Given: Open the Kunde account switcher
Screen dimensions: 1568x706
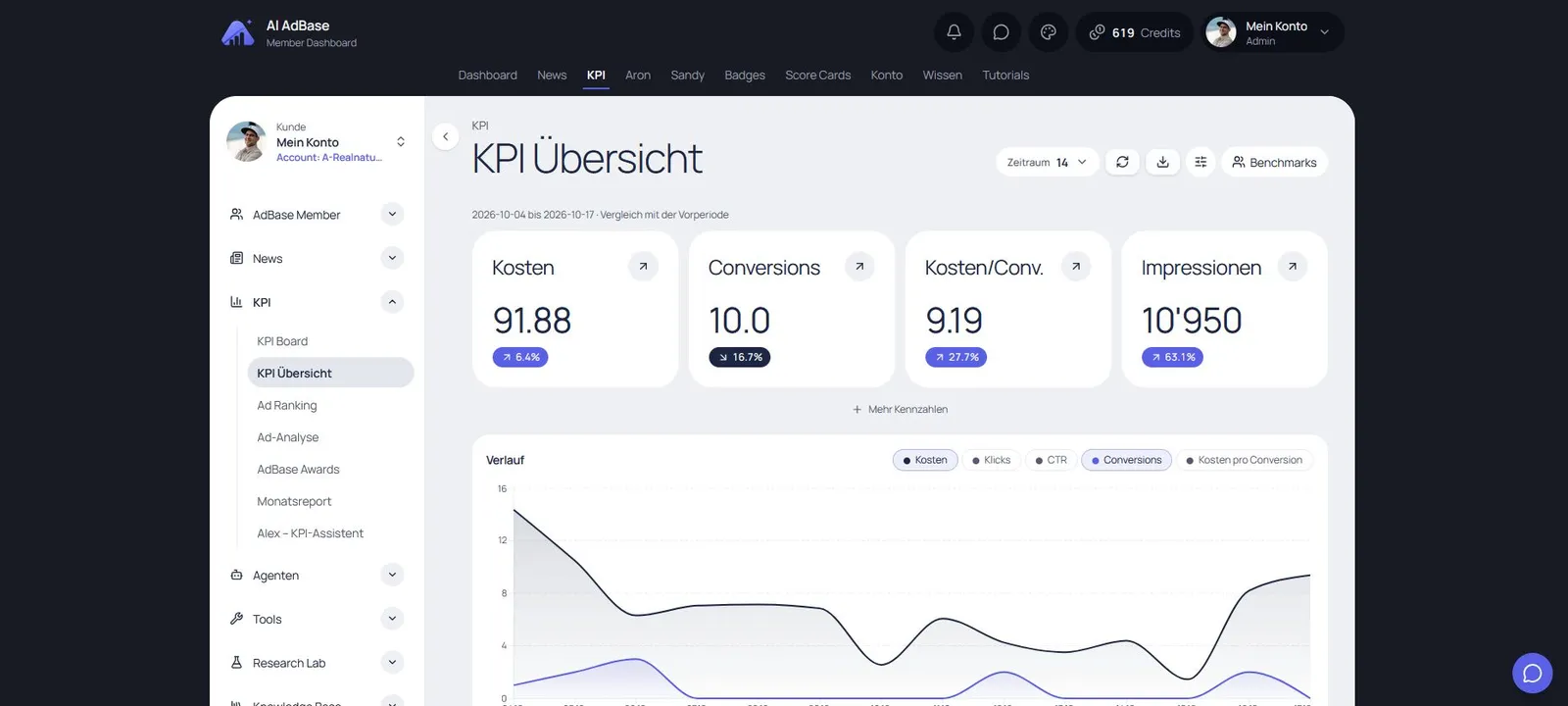Looking at the screenshot, I should pos(317,142).
